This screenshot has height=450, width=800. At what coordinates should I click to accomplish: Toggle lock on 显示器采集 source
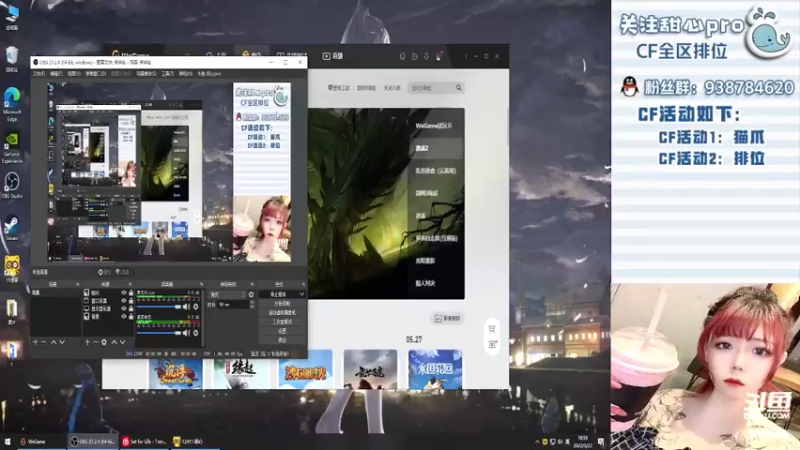point(131,309)
